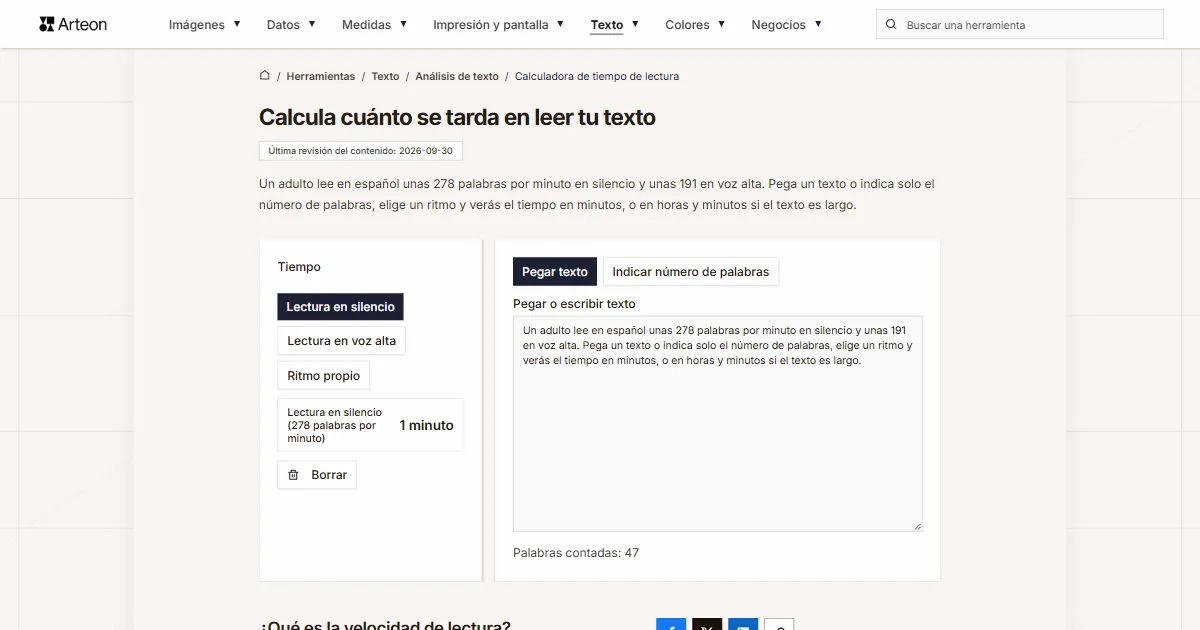This screenshot has width=1200, height=630.
Task: Expand the Colores menu
Action: click(695, 24)
